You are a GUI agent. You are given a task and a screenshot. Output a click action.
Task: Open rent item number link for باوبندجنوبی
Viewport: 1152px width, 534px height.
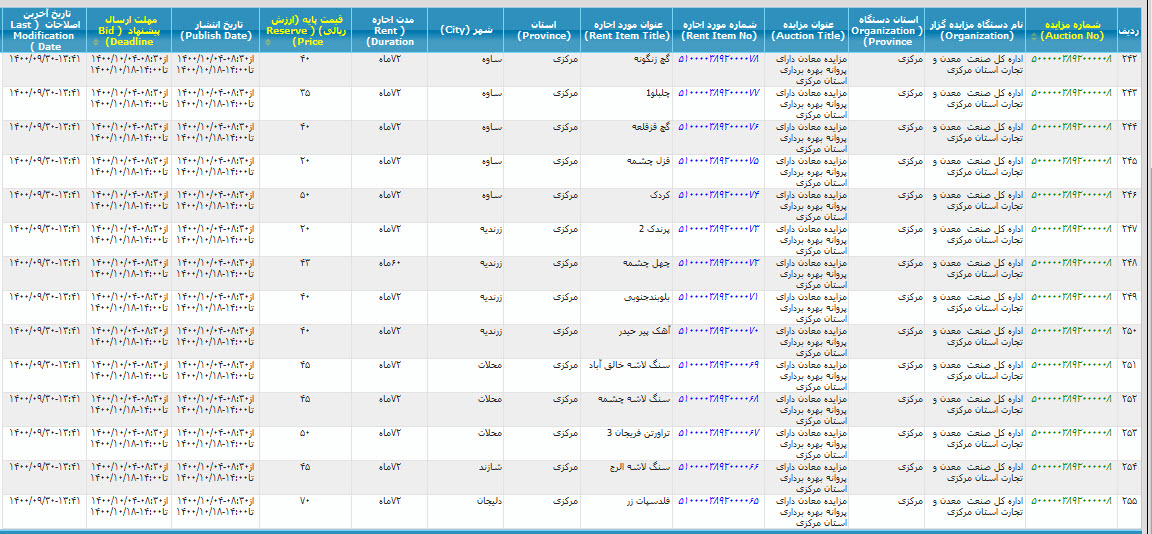pos(719,297)
